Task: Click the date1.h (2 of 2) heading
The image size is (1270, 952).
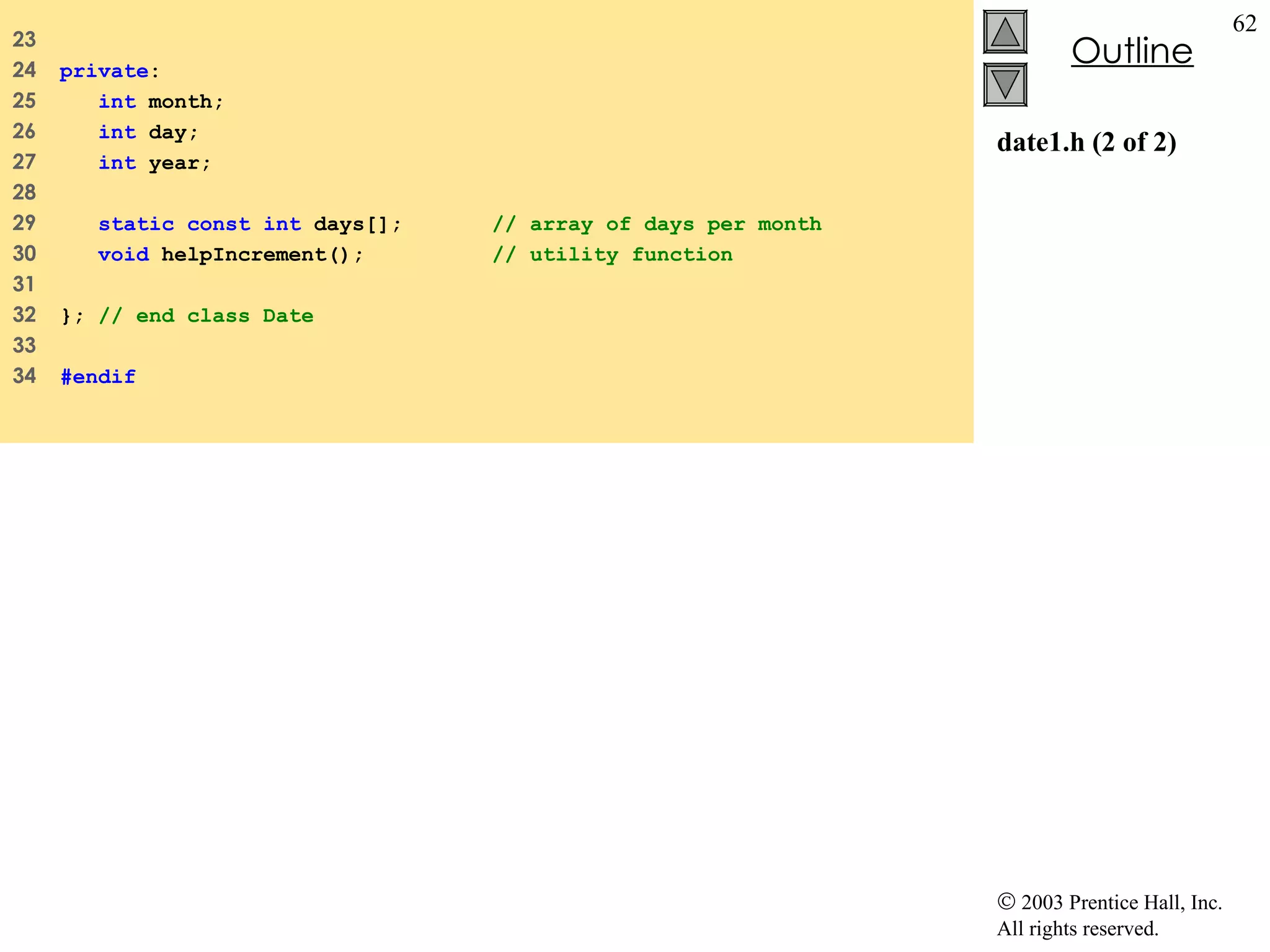Action: pyautogui.click(x=1086, y=143)
